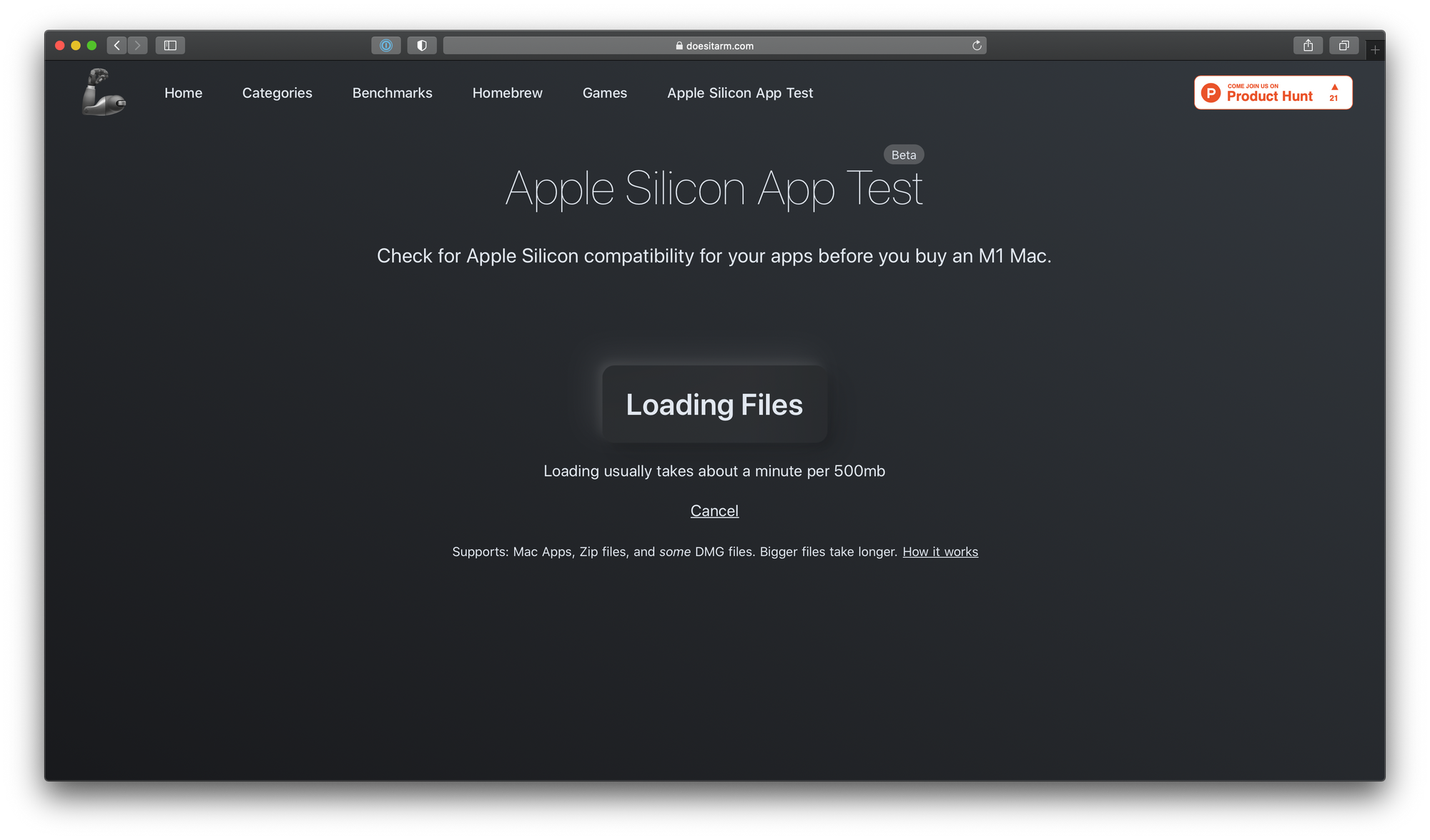The width and height of the screenshot is (1430, 840).
Task: Open the Home nav item
Action: coord(183,93)
